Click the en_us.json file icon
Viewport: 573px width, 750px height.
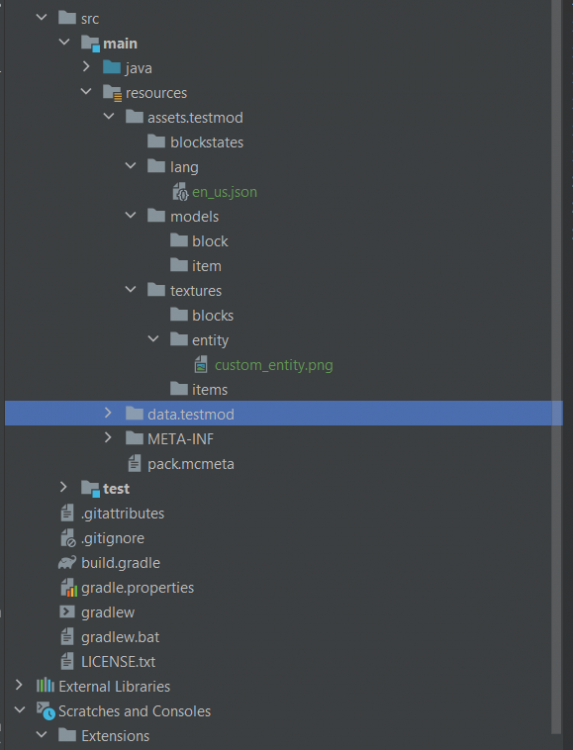[180, 192]
